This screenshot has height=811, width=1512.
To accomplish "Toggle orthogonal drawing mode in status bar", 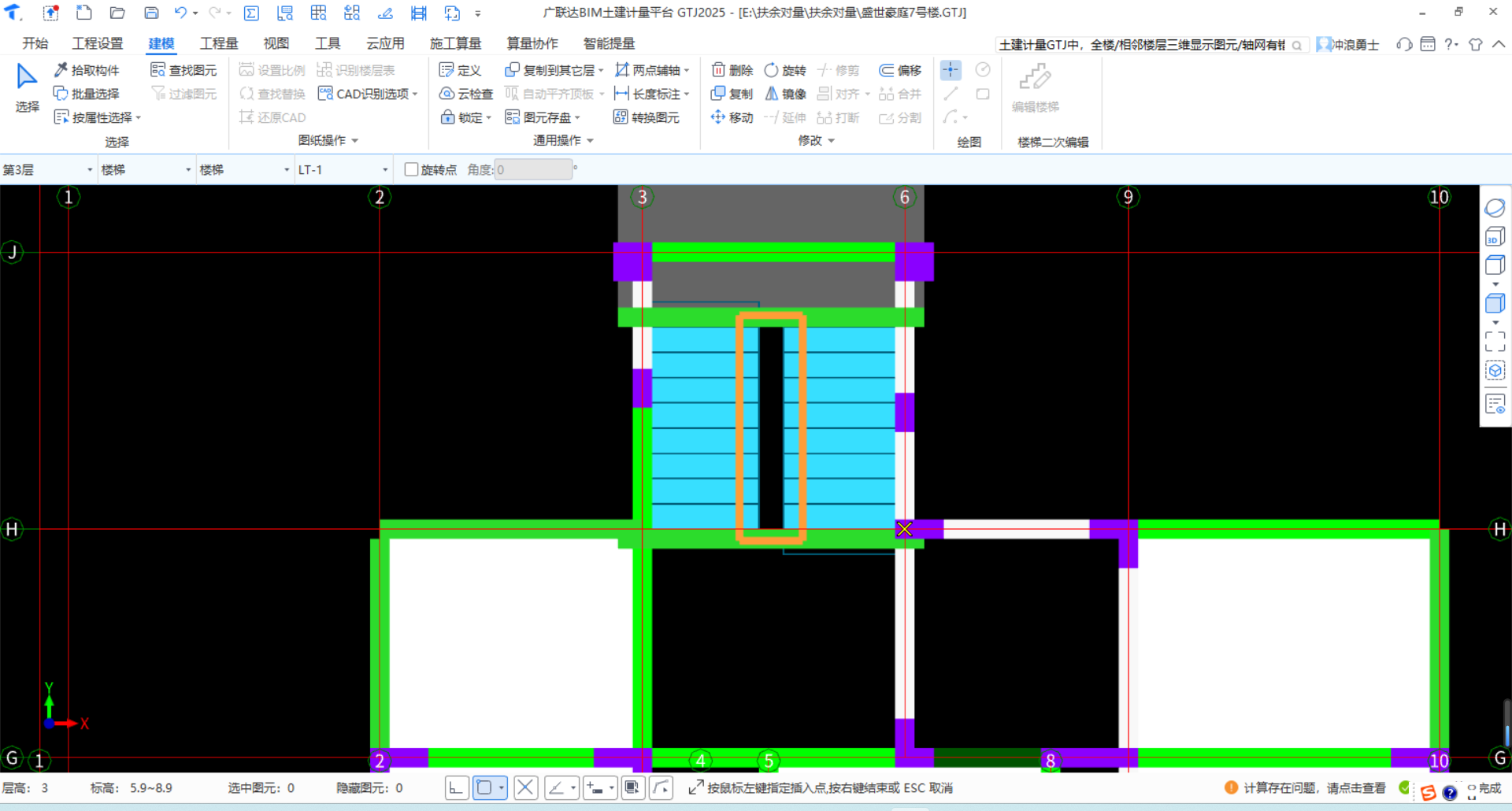I will click(x=457, y=787).
